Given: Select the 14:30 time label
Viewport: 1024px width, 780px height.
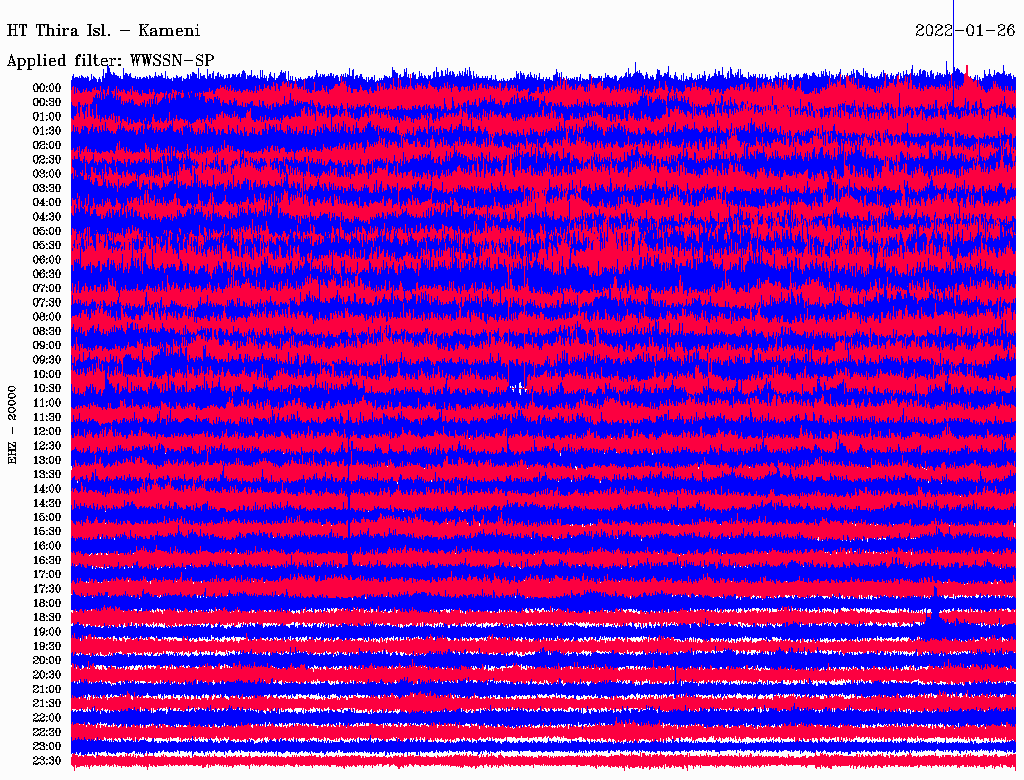Looking at the screenshot, I should coord(47,503).
